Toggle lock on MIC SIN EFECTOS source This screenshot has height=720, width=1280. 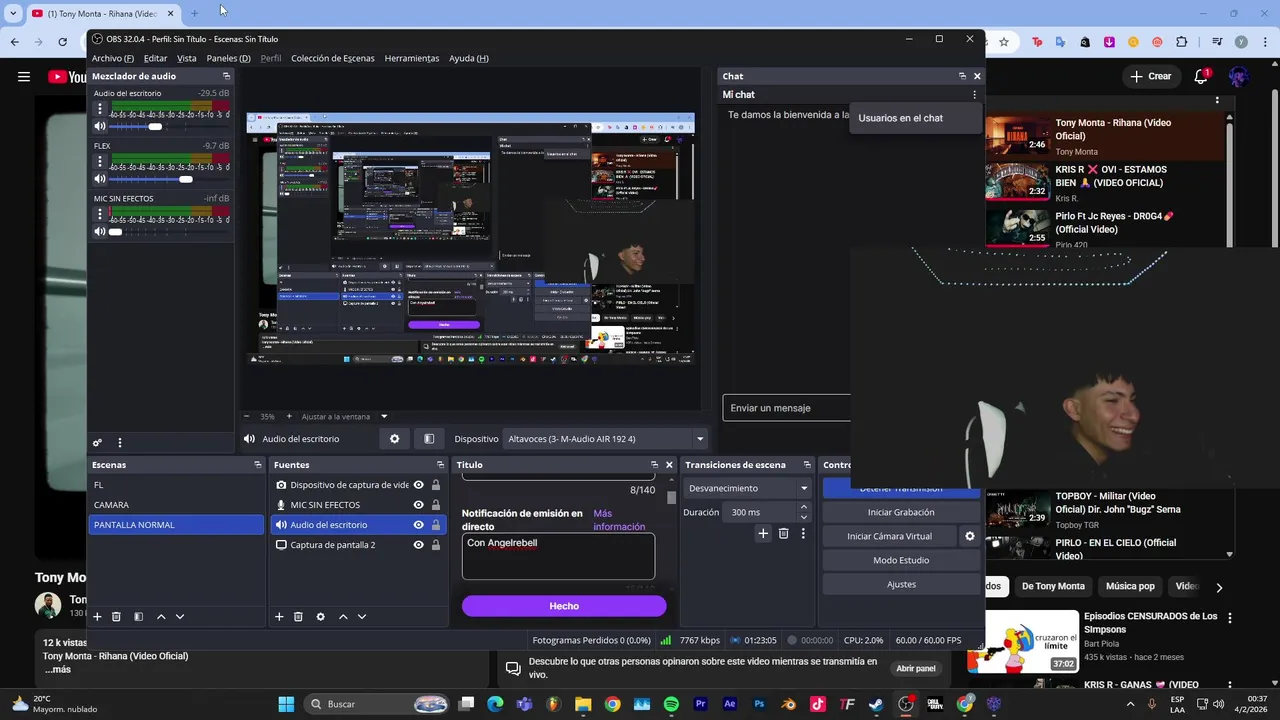coord(436,505)
